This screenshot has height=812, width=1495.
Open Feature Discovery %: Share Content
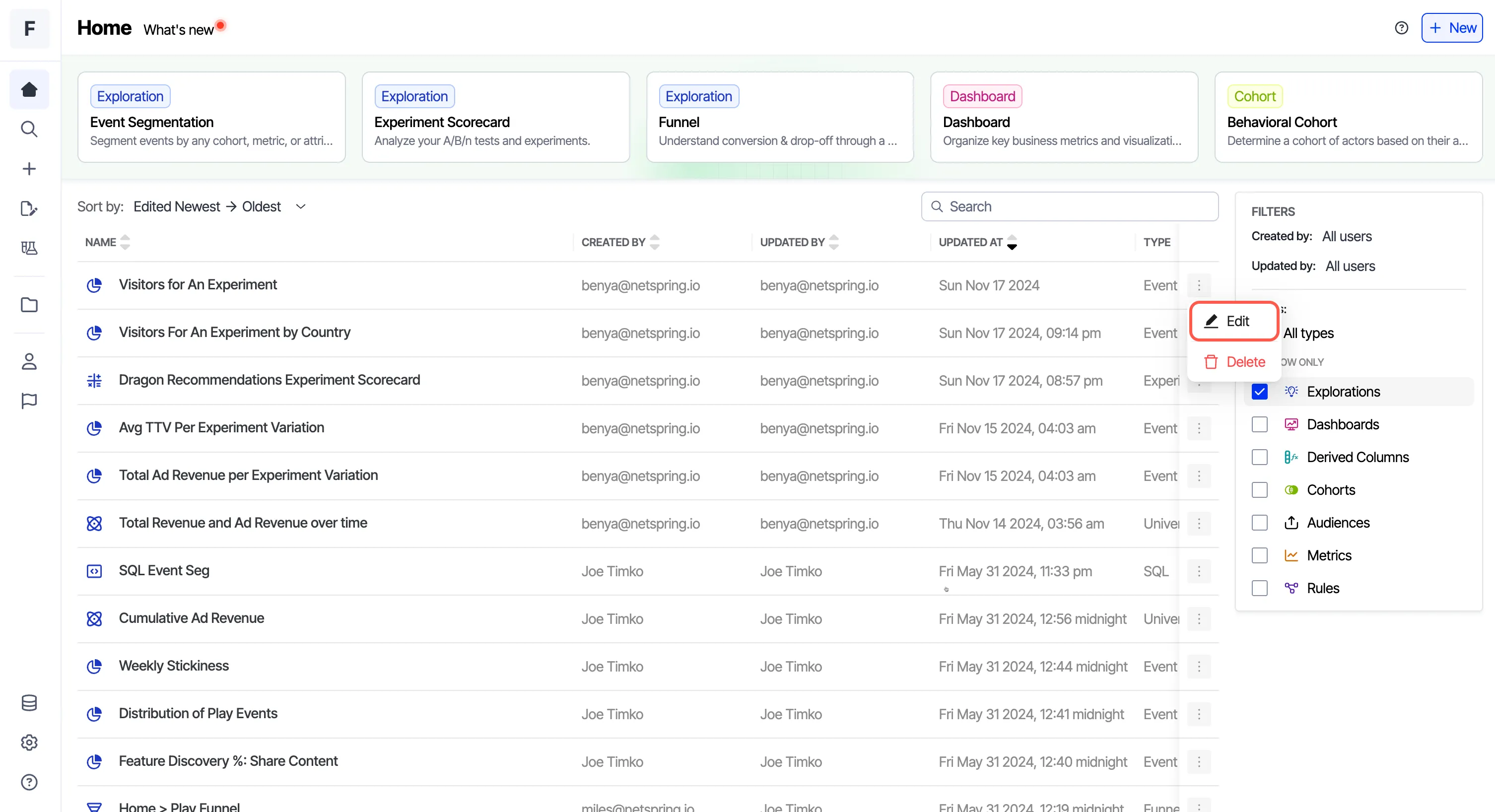[228, 761]
